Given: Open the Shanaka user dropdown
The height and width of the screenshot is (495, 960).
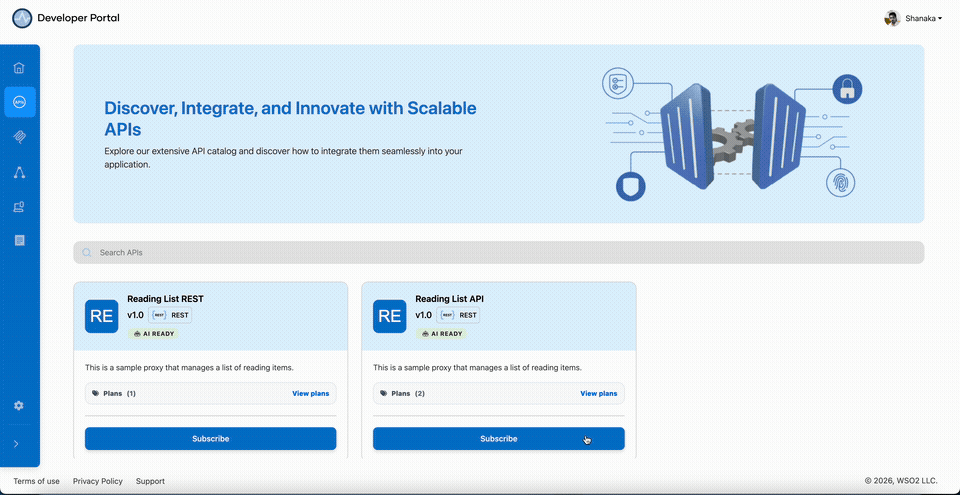Looking at the screenshot, I should [x=924, y=18].
